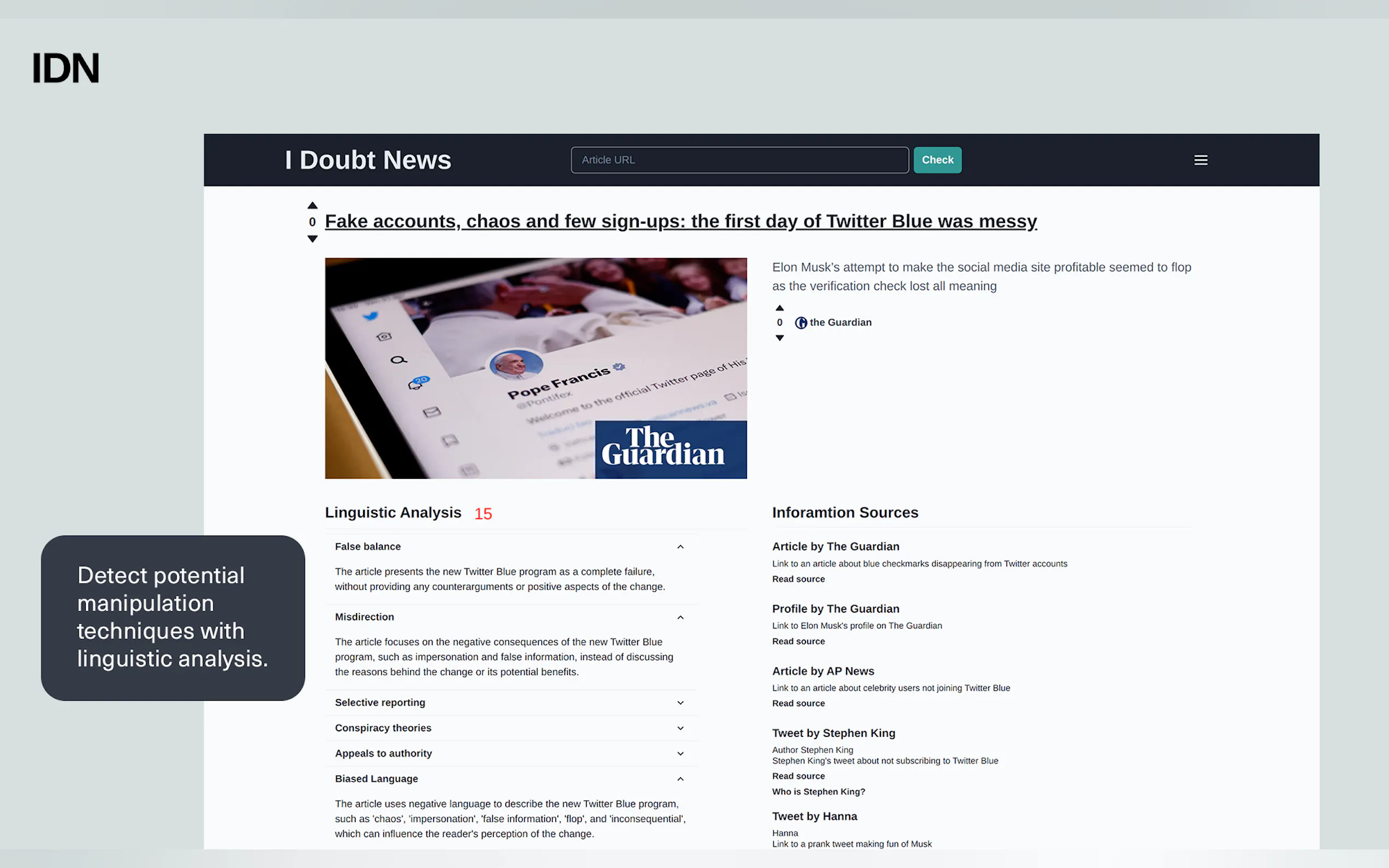This screenshot has height=868, width=1389.
Task: Expand the Selective reporting section
Action: coord(680,703)
